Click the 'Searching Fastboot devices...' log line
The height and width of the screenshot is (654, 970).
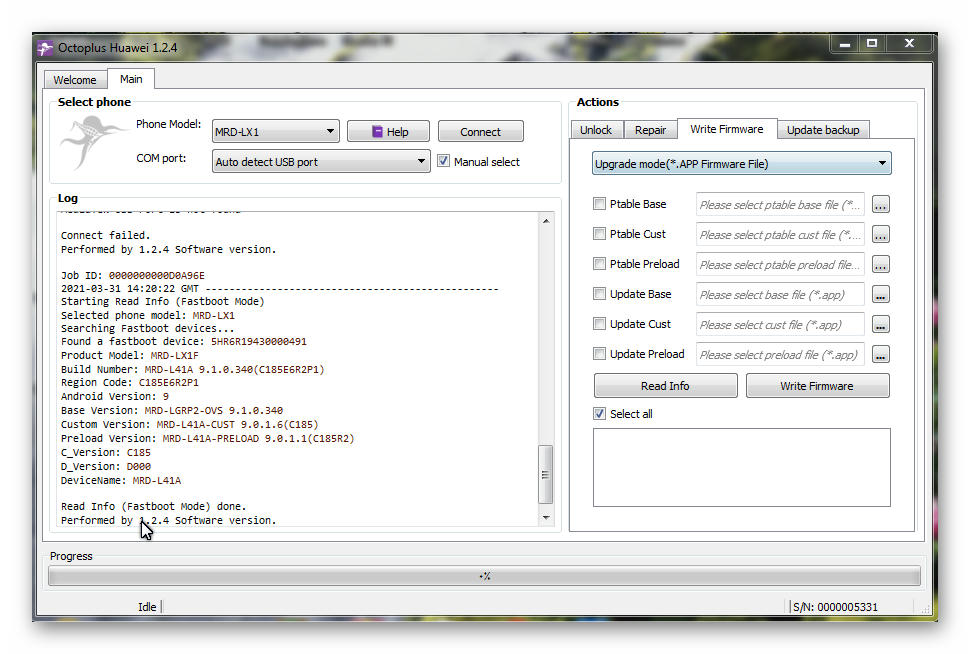tap(147, 329)
